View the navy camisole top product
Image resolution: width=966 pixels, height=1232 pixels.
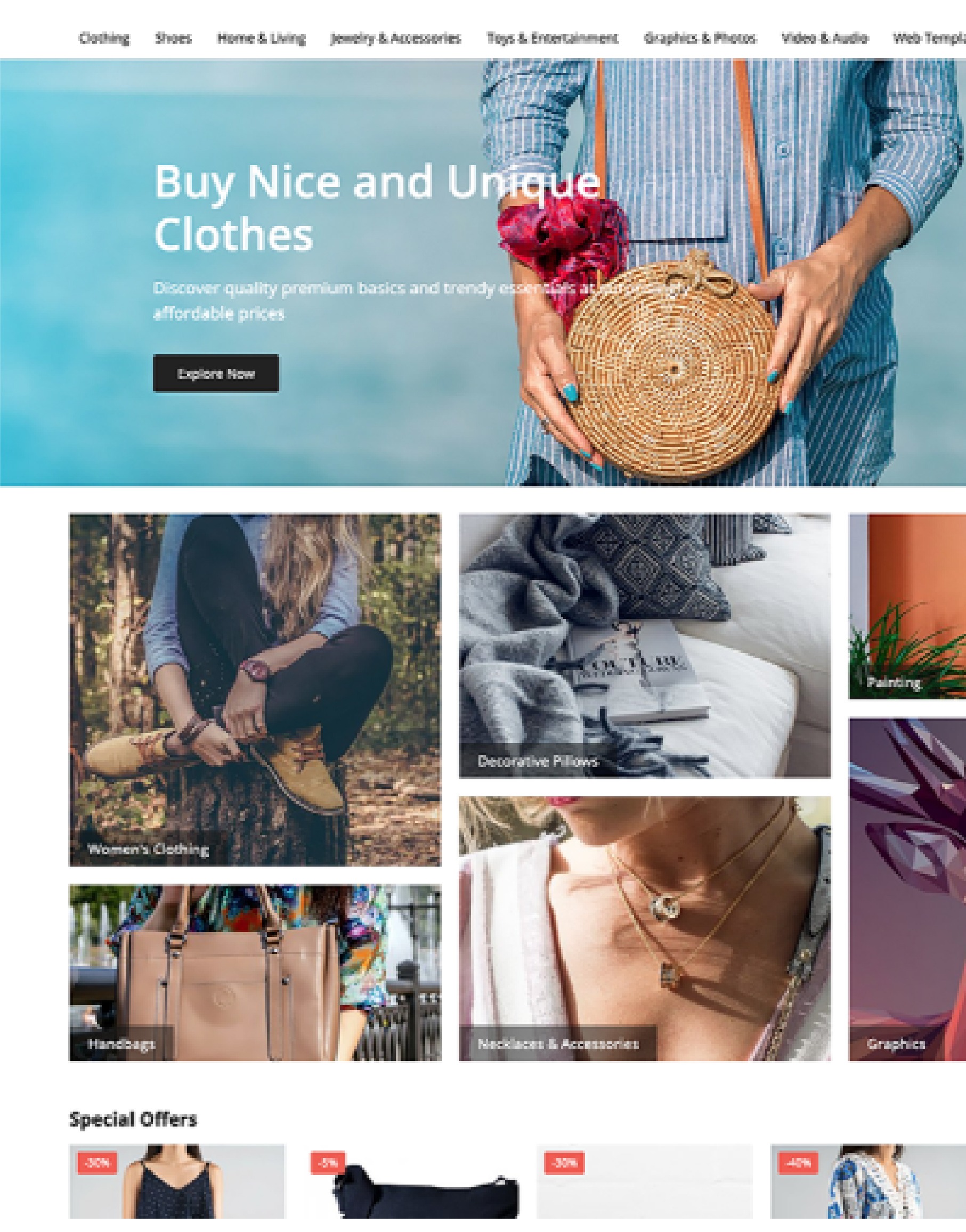tap(177, 1181)
